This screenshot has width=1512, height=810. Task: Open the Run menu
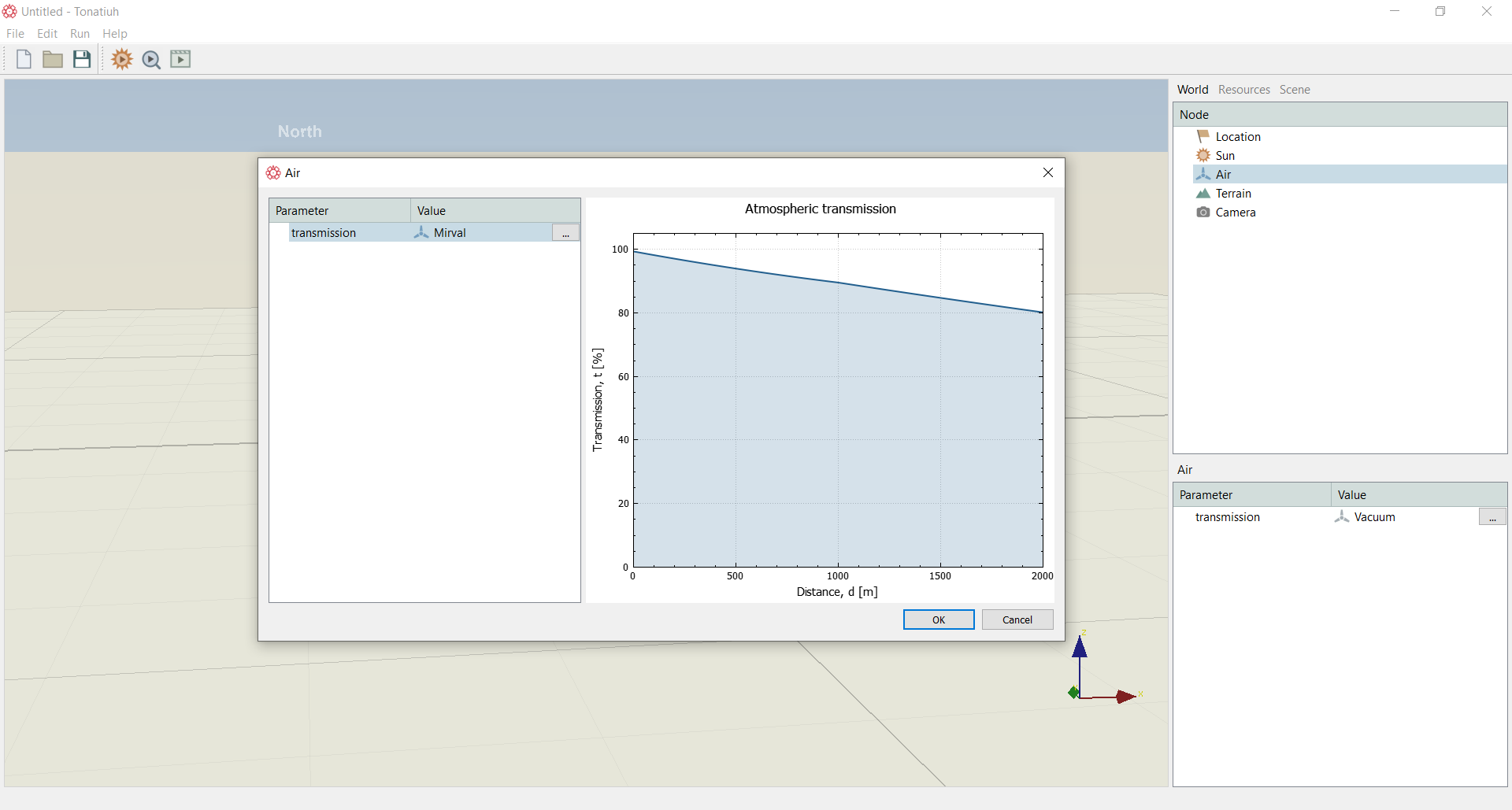click(x=80, y=34)
